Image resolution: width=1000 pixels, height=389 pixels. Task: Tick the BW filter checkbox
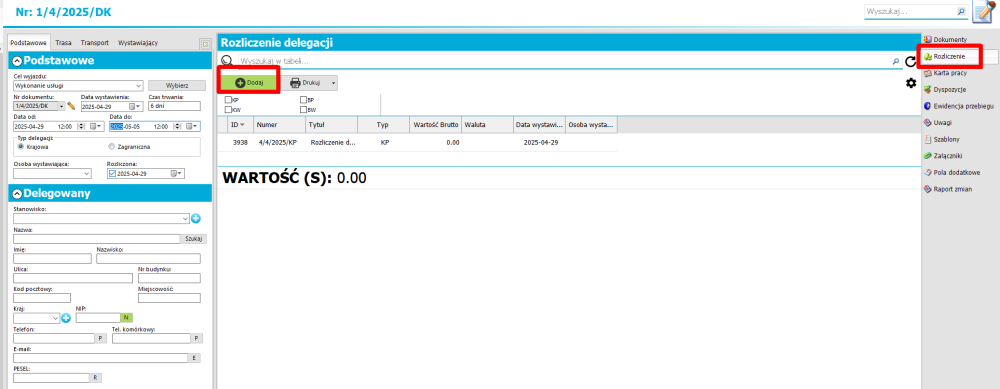click(x=304, y=110)
